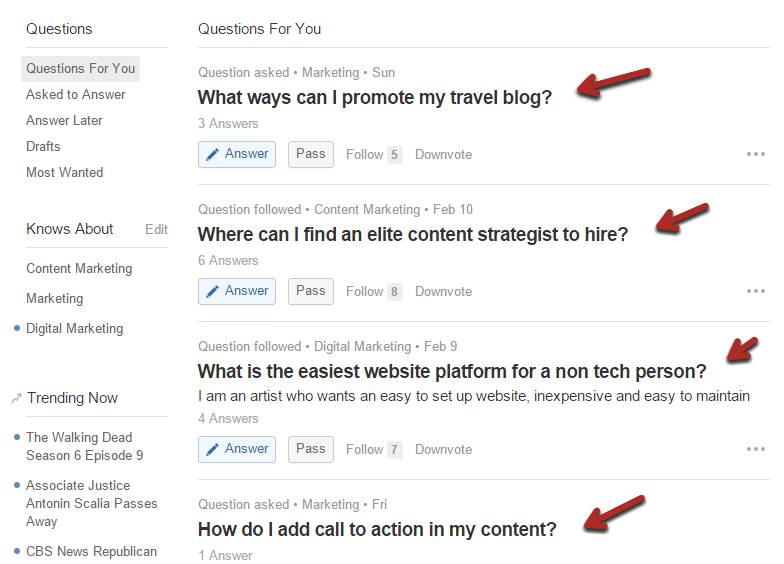Open question about adding call to action

[377, 530]
